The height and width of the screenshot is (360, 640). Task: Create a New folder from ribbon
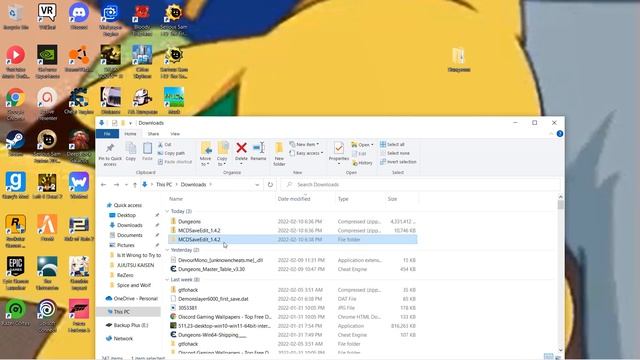coord(279,154)
